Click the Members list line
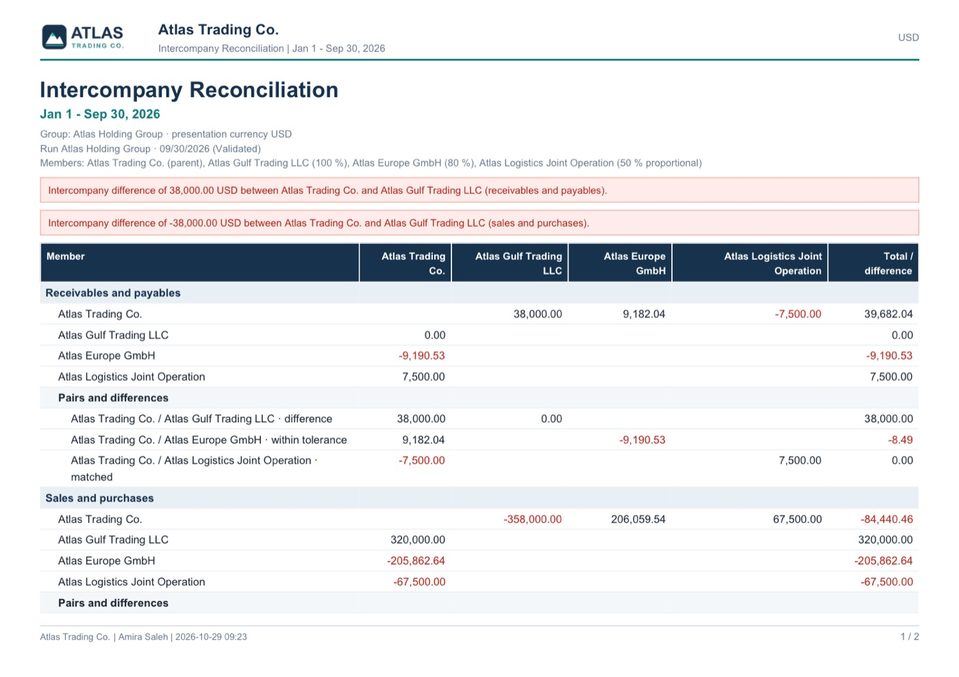 (371, 163)
